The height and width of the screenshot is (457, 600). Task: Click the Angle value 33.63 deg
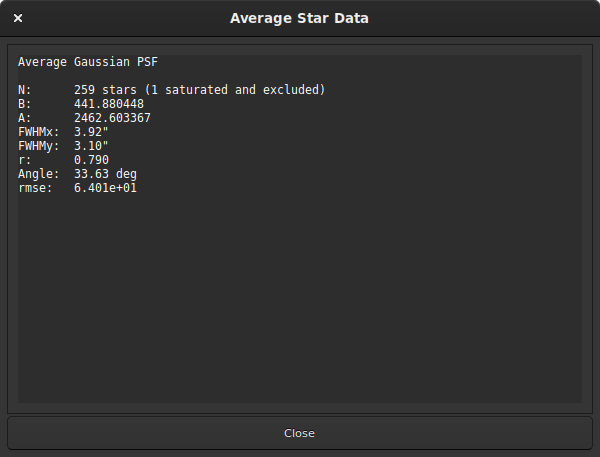(x=105, y=174)
